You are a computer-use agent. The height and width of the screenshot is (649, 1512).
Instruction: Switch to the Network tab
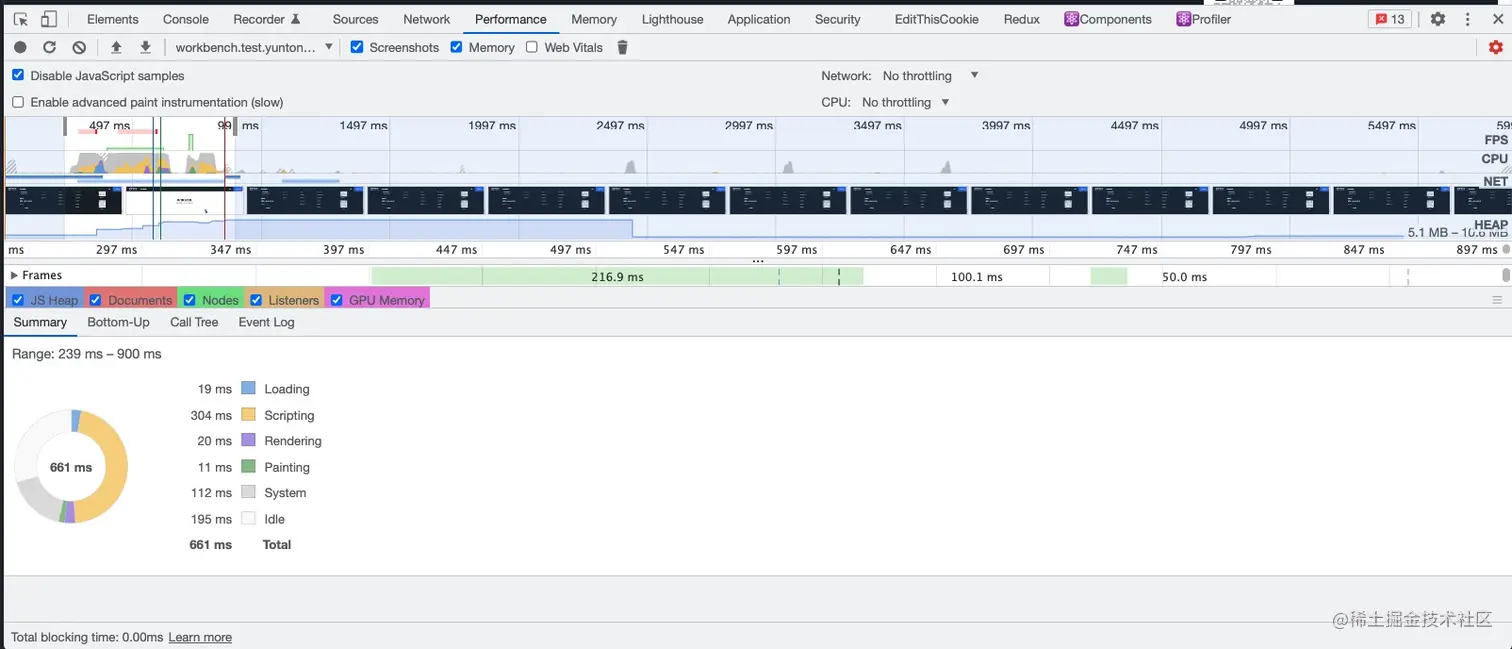(427, 19)
